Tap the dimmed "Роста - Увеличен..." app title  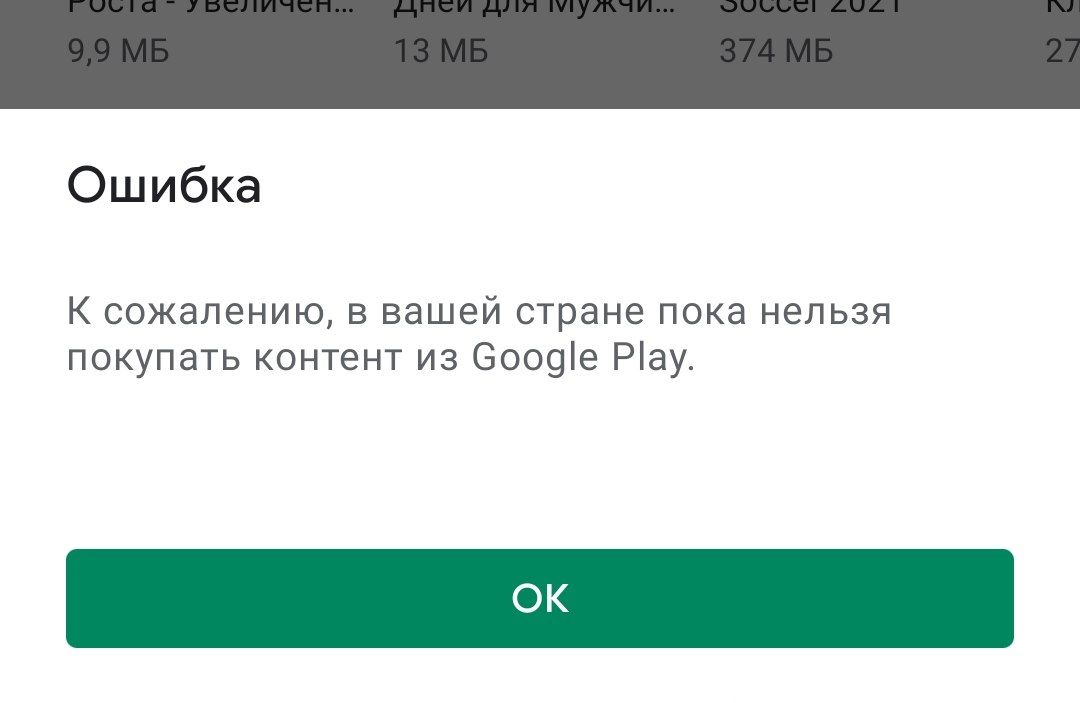click(x=211, y=7)
